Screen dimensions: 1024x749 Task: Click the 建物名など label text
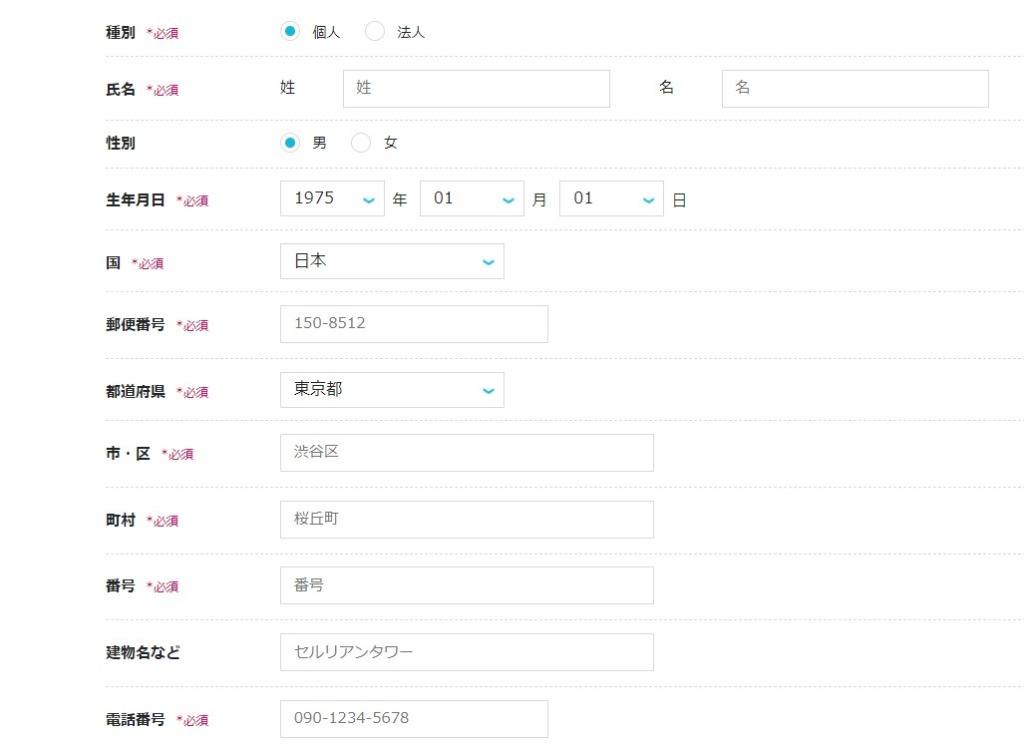tap(143, 652)
